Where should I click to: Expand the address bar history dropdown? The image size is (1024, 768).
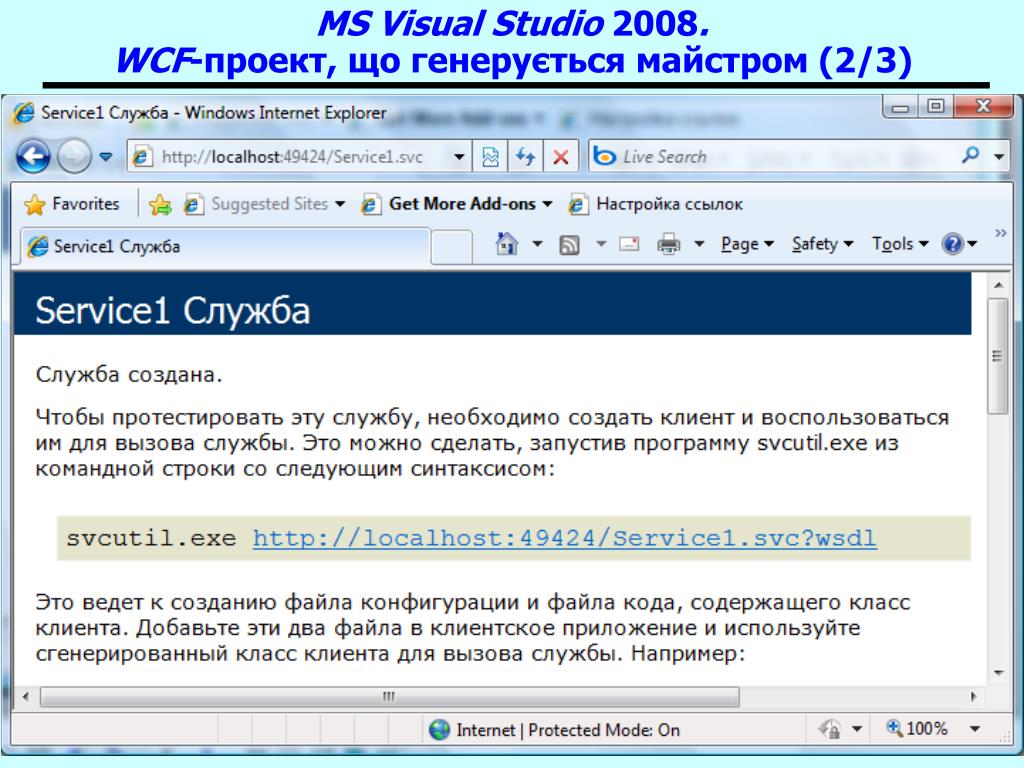click(x=459, y=157)
